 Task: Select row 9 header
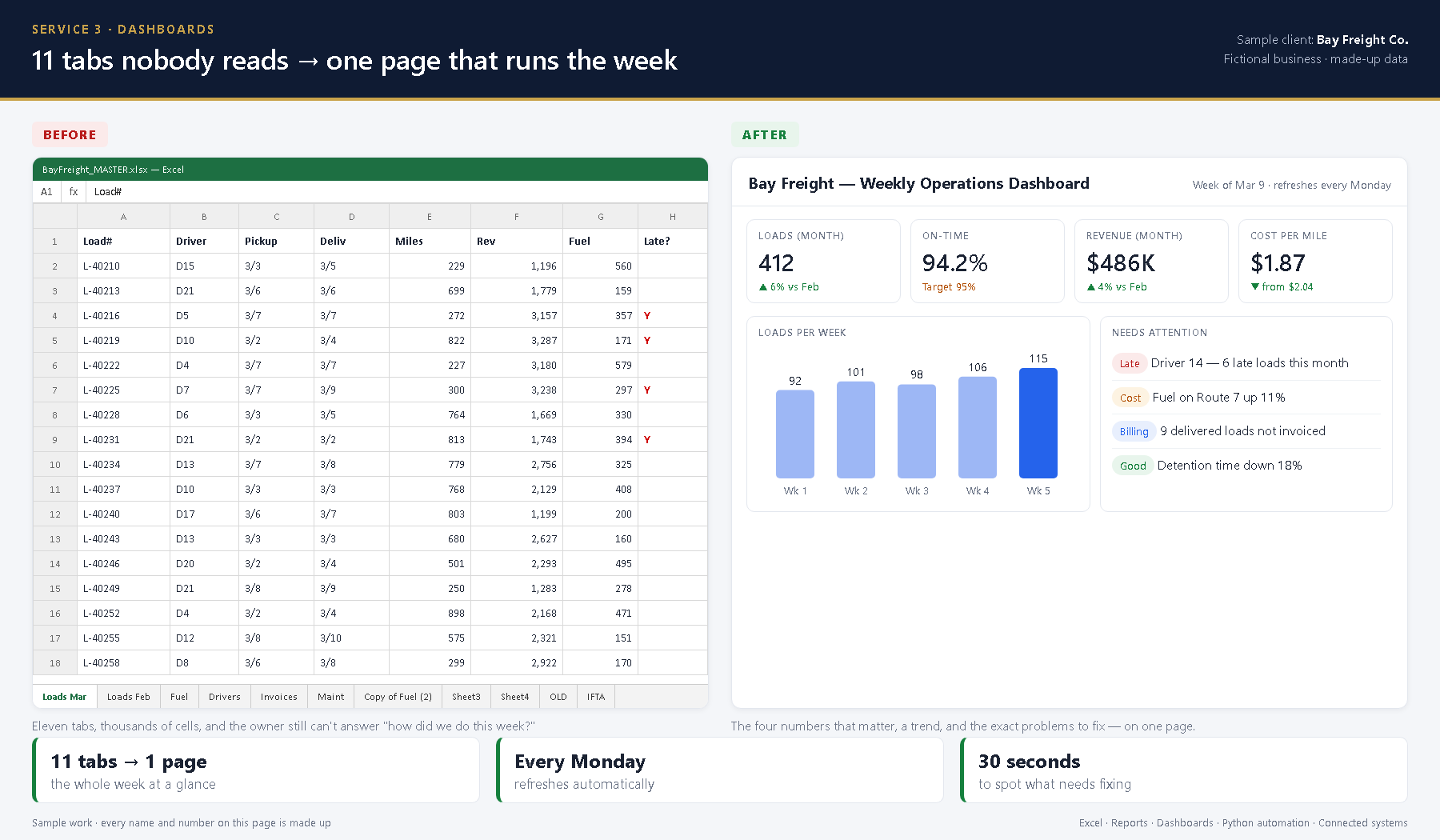coord(54,440)
